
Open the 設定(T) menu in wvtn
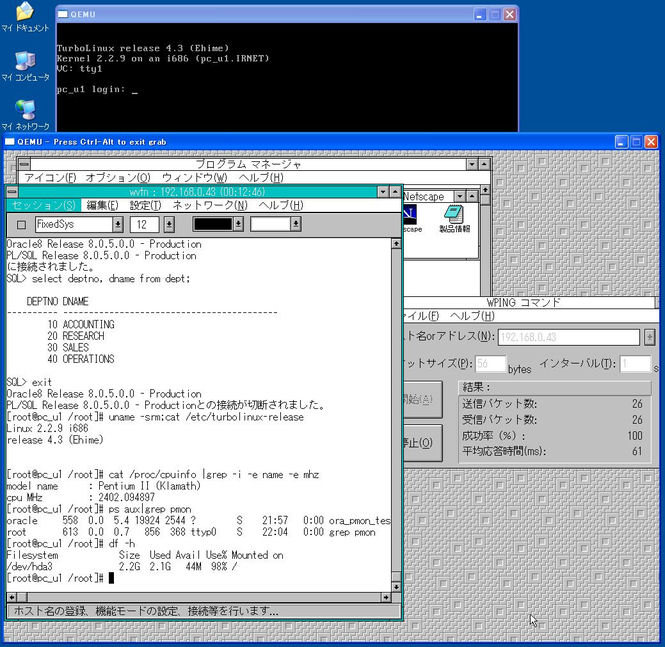click(145, 206)
